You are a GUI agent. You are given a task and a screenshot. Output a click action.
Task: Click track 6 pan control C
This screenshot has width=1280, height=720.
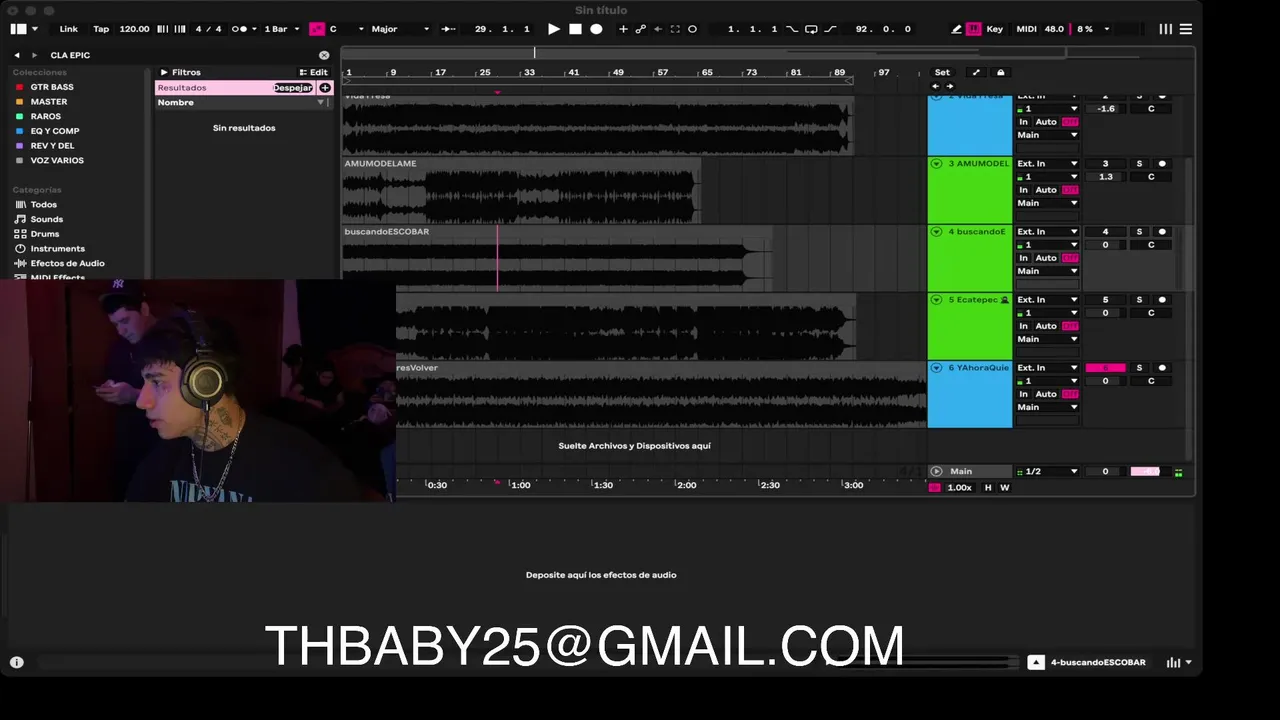tap(1151, 381)
